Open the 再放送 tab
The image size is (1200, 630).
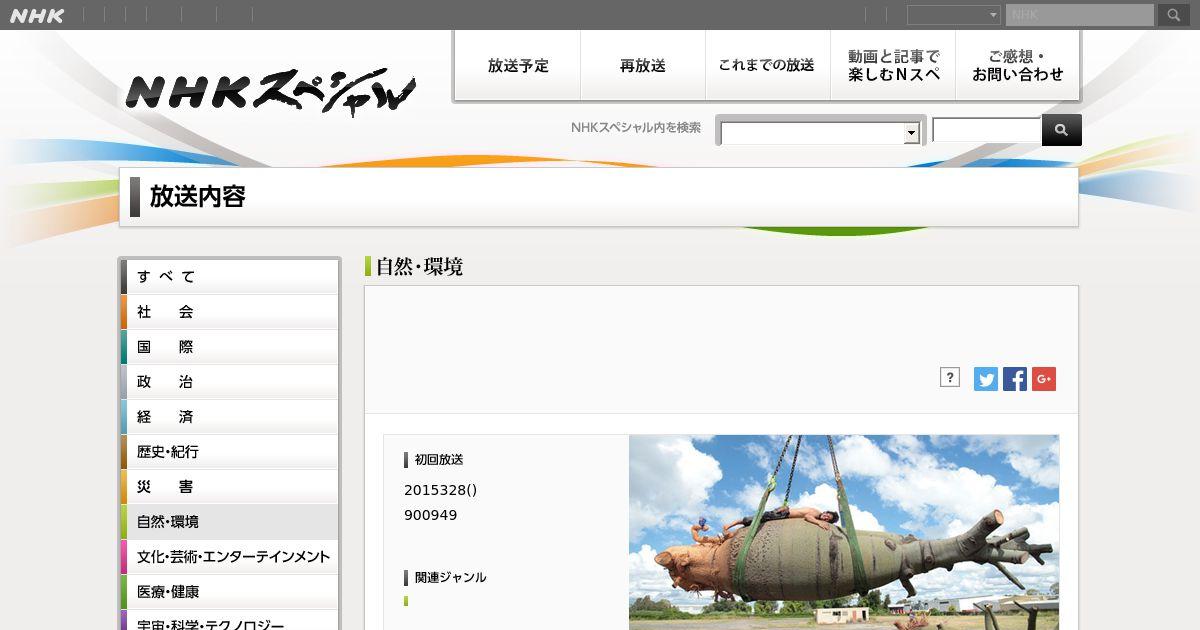(x=643, y=66)
